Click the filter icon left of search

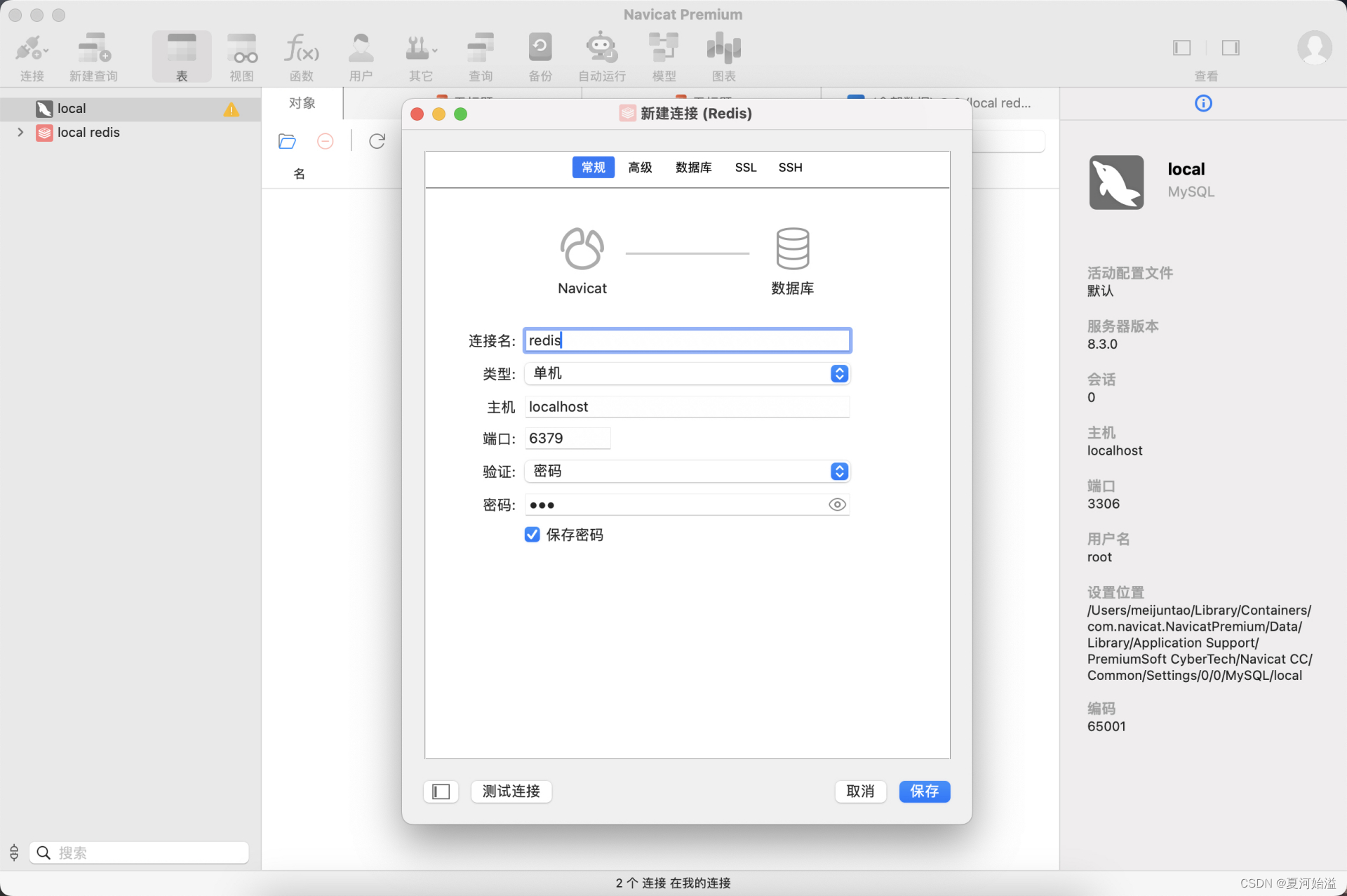(14, 852)
